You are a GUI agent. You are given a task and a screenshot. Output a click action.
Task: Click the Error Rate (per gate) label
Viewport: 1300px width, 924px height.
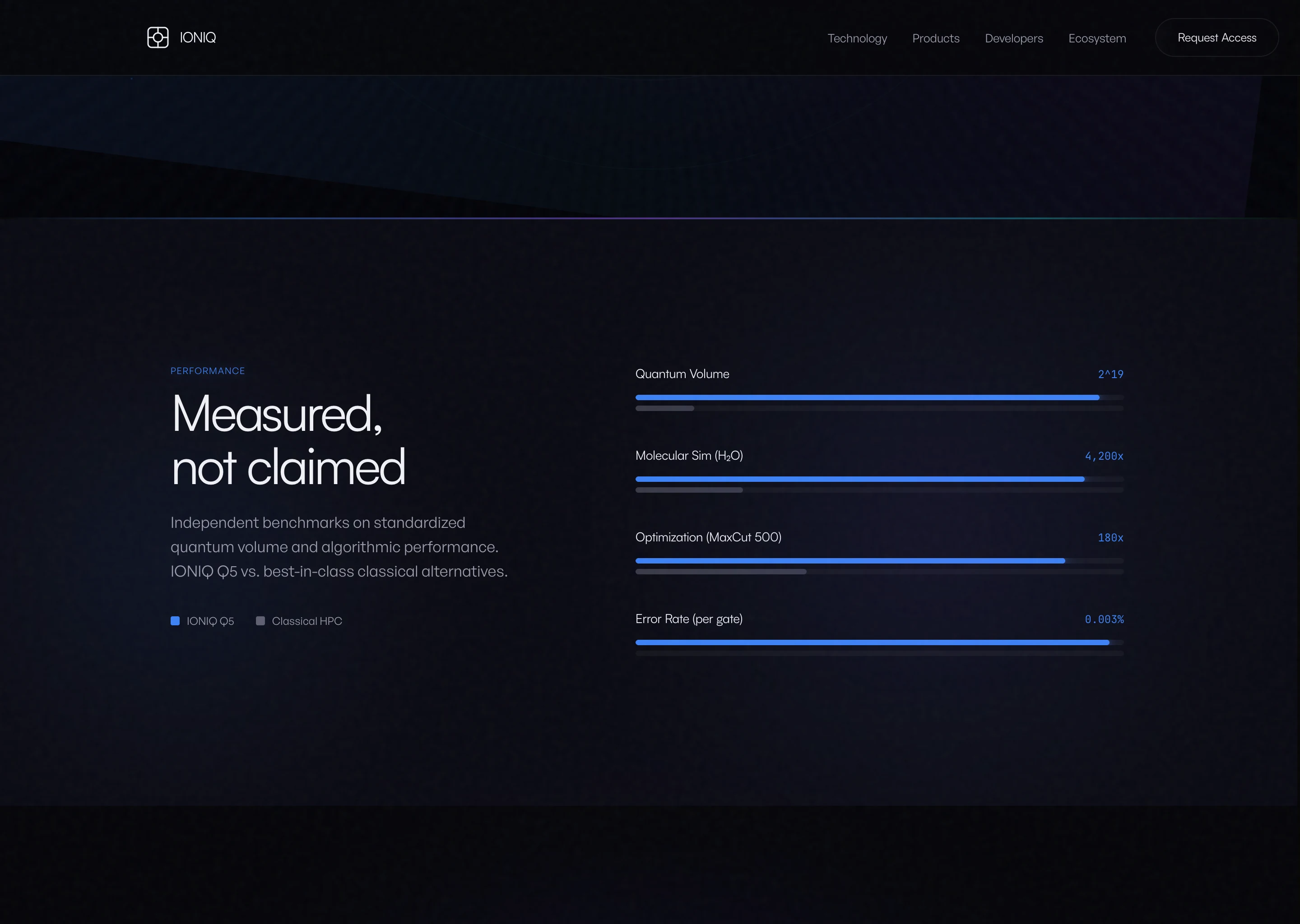[x=689, y=619]
